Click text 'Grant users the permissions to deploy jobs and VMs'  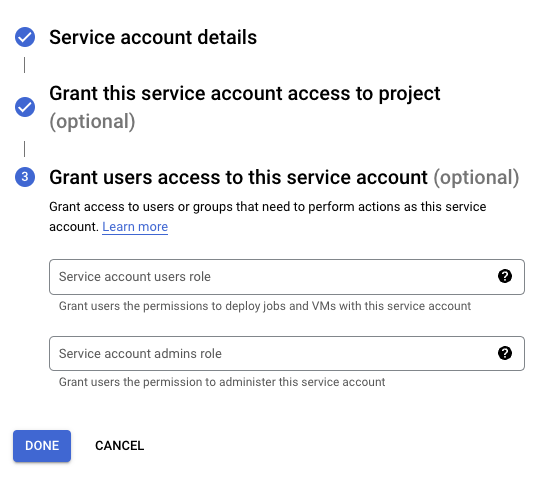pyautogui.click(x=197, y=306)
